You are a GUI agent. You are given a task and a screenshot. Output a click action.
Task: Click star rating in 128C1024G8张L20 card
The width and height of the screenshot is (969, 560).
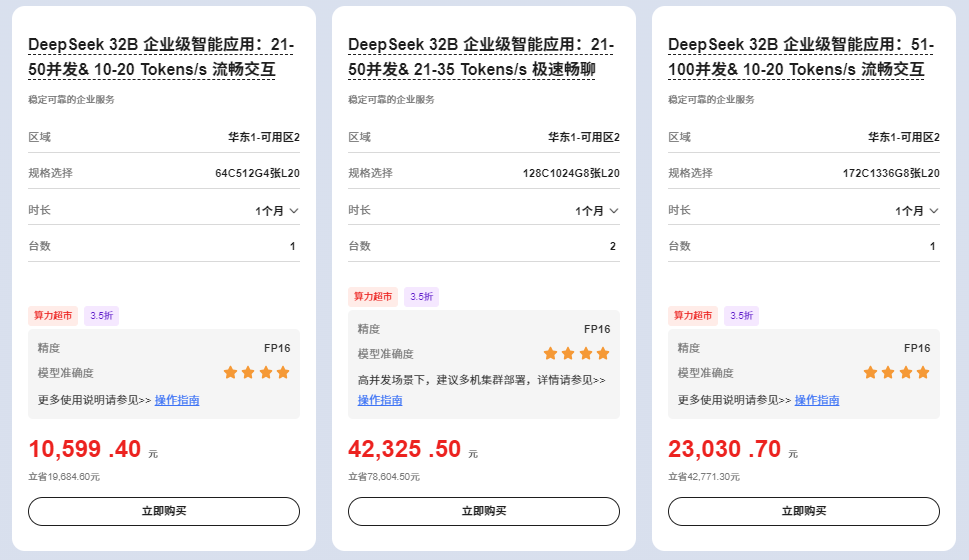tap(577, 354)
